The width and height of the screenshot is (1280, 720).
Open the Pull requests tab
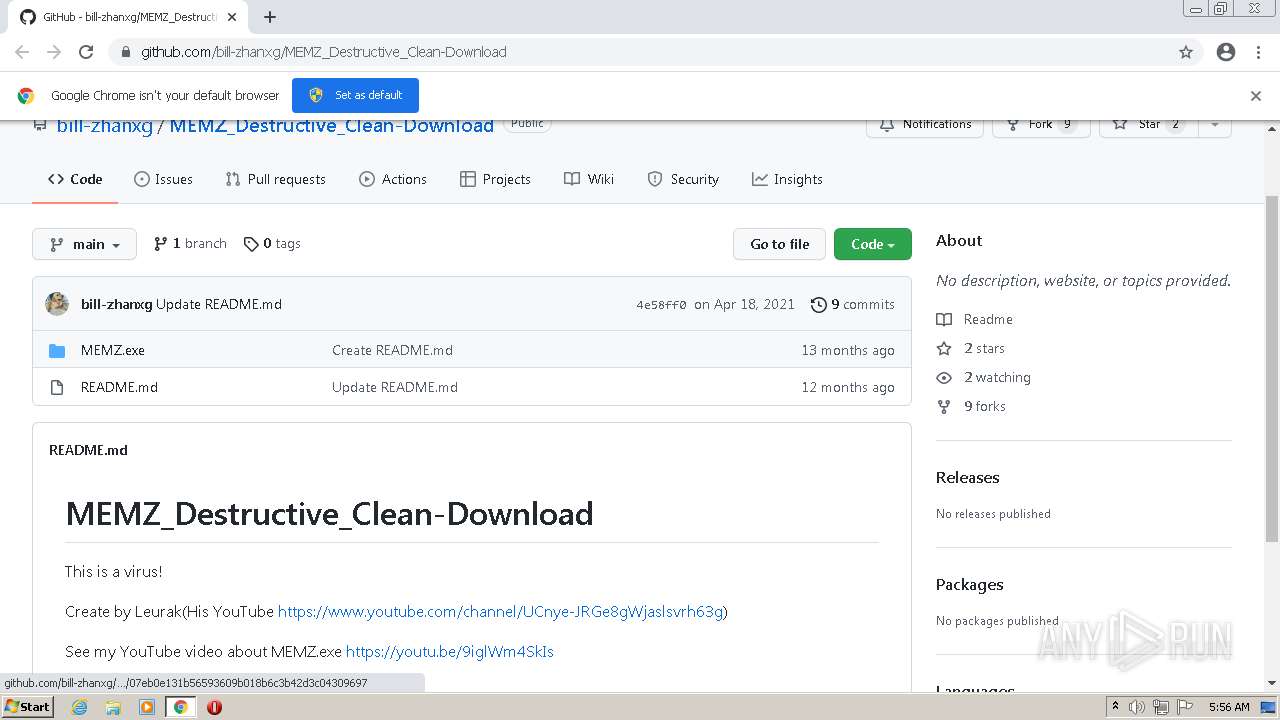(x=275, y=179)
